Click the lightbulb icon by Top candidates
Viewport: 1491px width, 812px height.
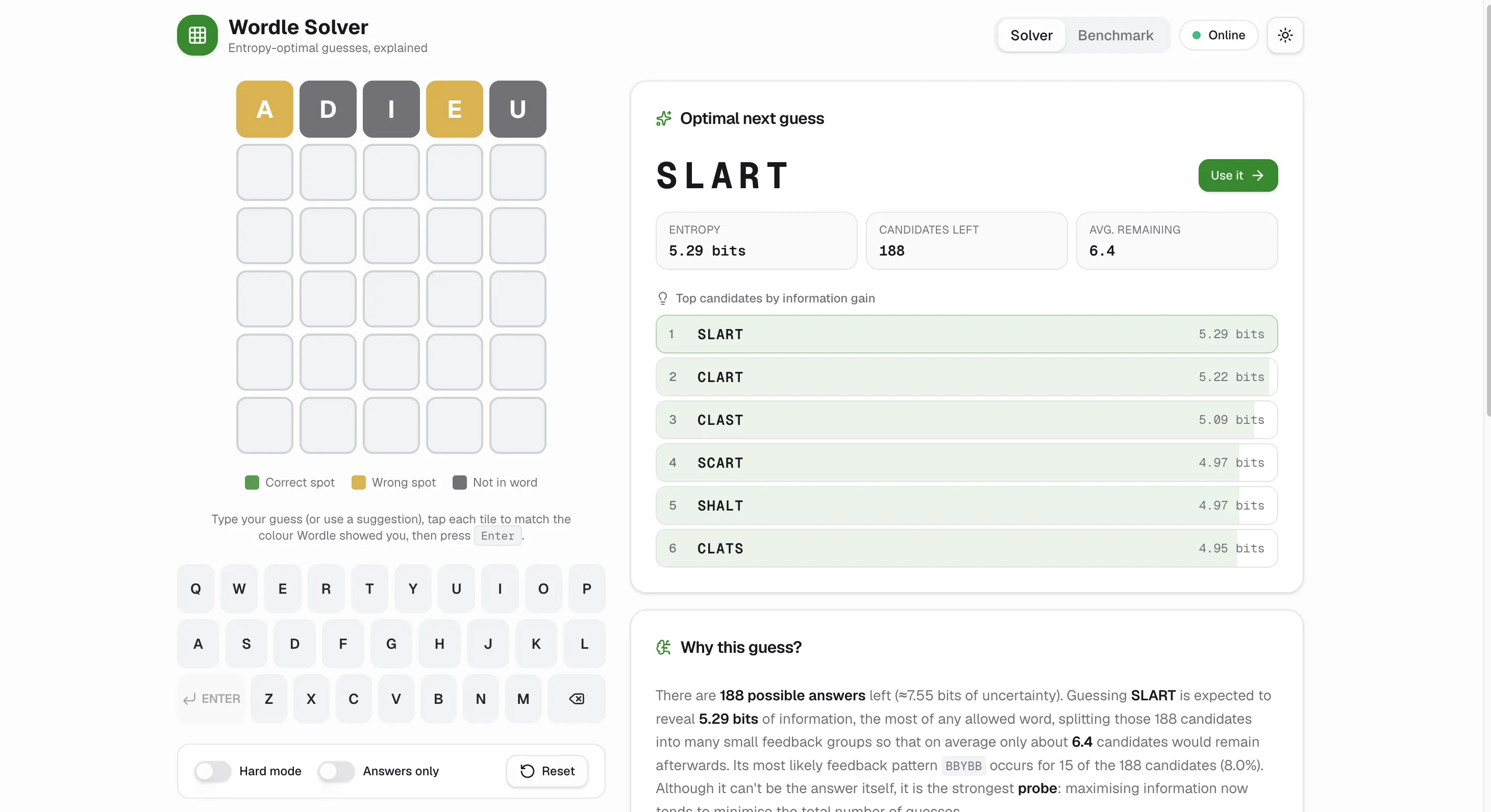tap(663, 298)
